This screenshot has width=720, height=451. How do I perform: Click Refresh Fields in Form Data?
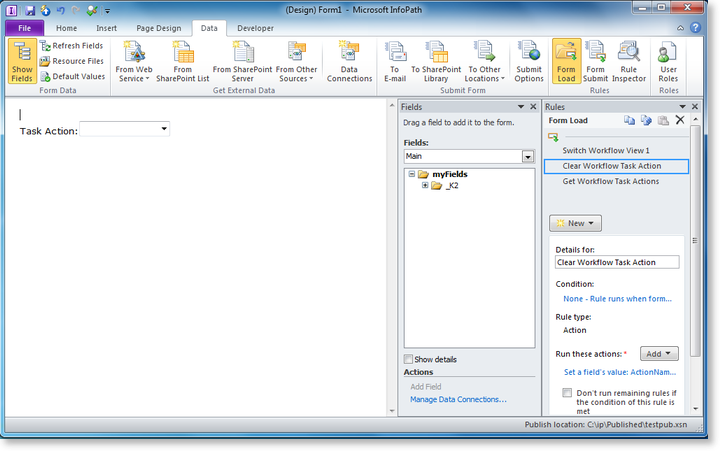(x=71, y=45)
